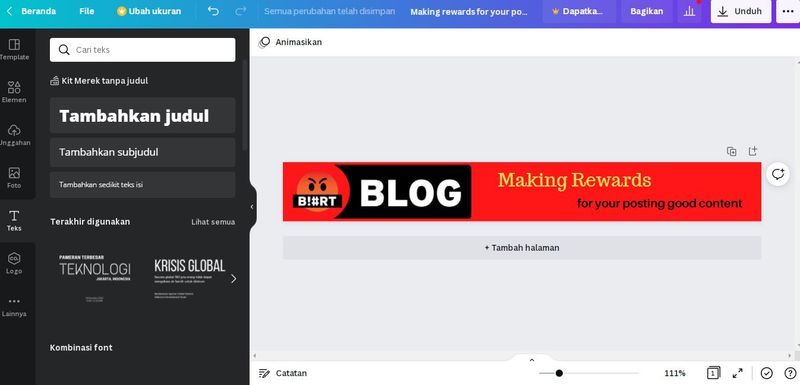800x385 pixels.
Task: Click + Tambah halaman button
Action: tap(522, 248)
